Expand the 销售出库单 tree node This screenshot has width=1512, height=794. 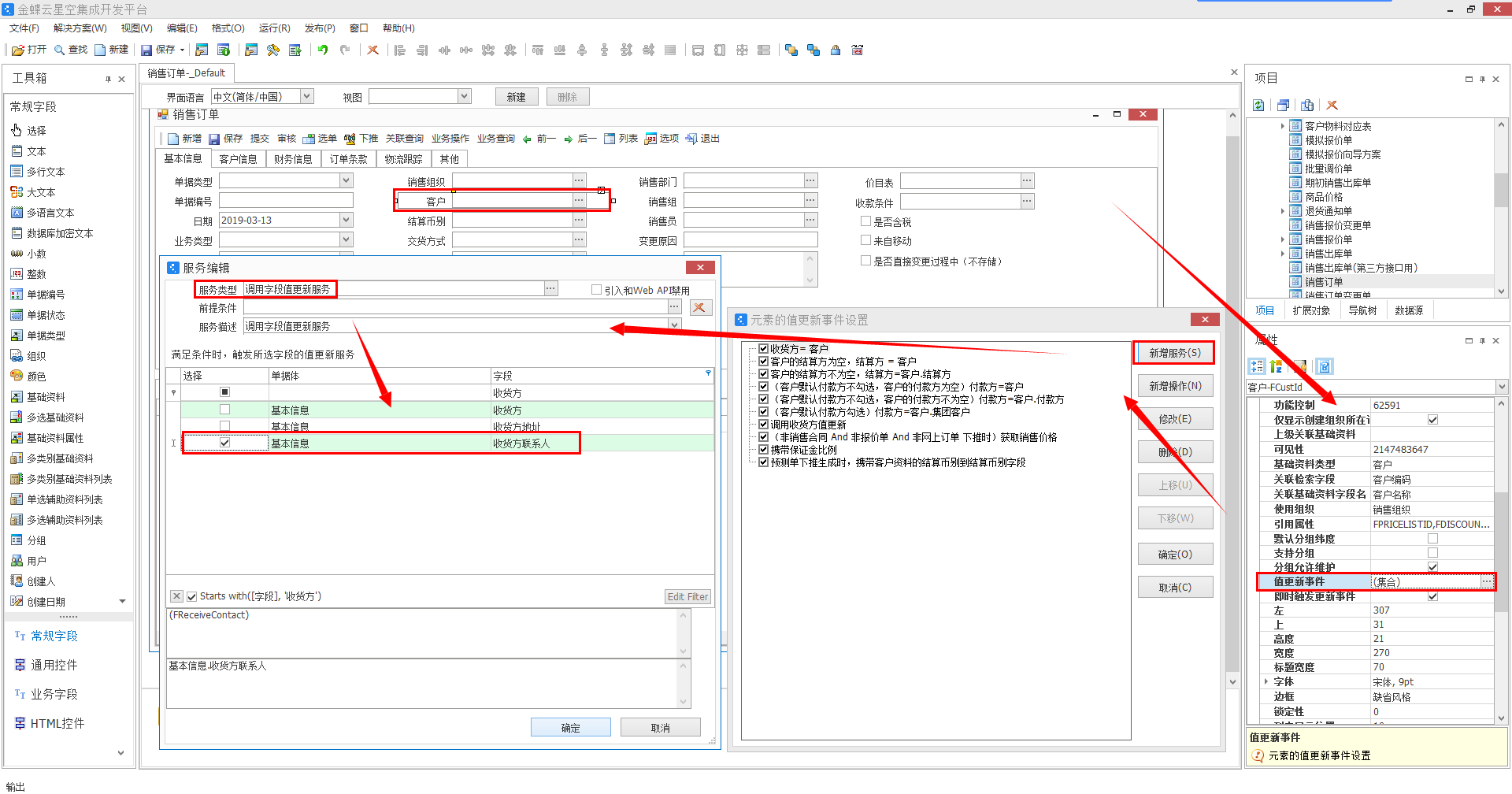pyautogui.click(x=1282, y=254)
